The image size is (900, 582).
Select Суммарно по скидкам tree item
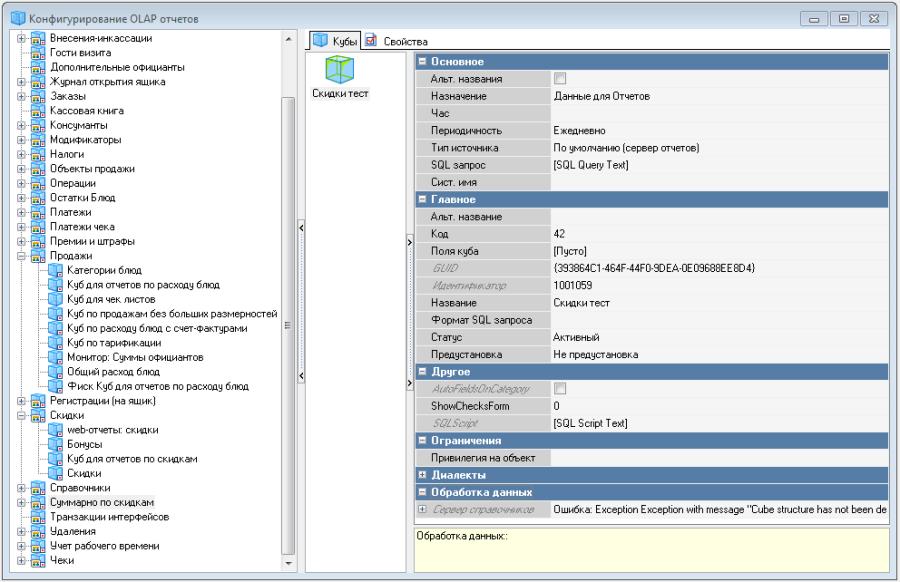[x=101, y=502]
